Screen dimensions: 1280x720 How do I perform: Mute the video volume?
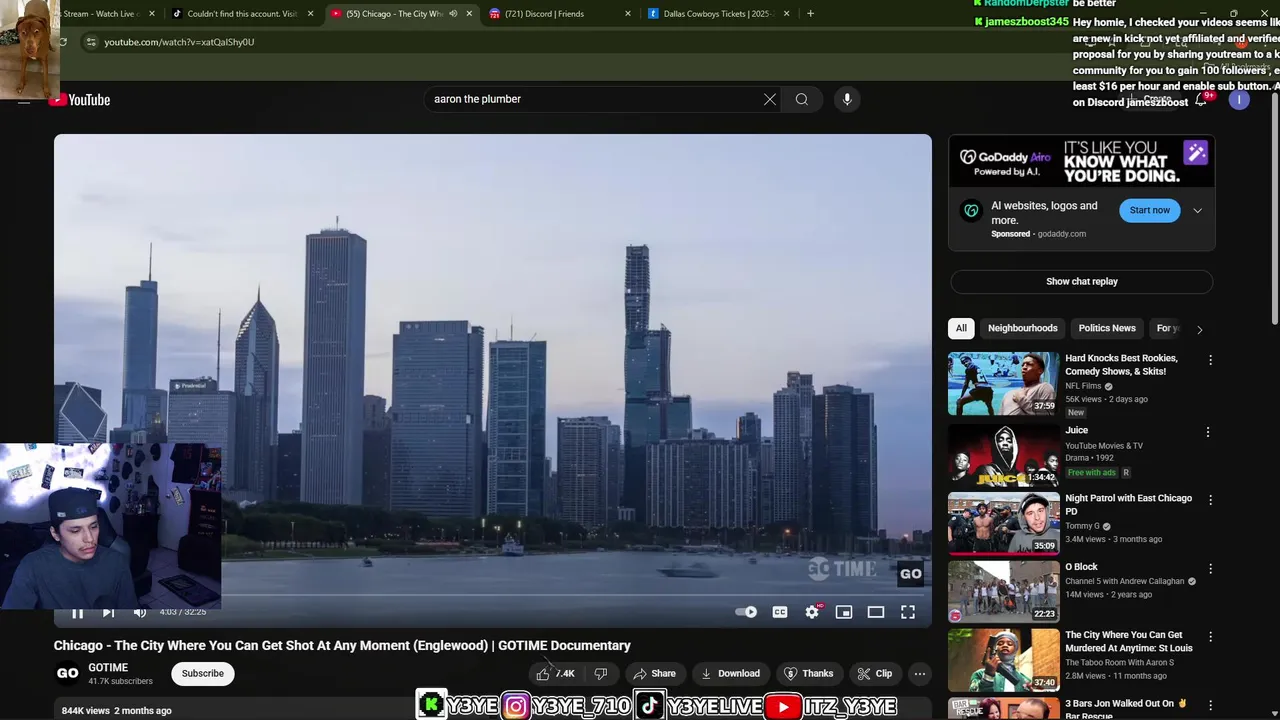(x=140, y=612)
